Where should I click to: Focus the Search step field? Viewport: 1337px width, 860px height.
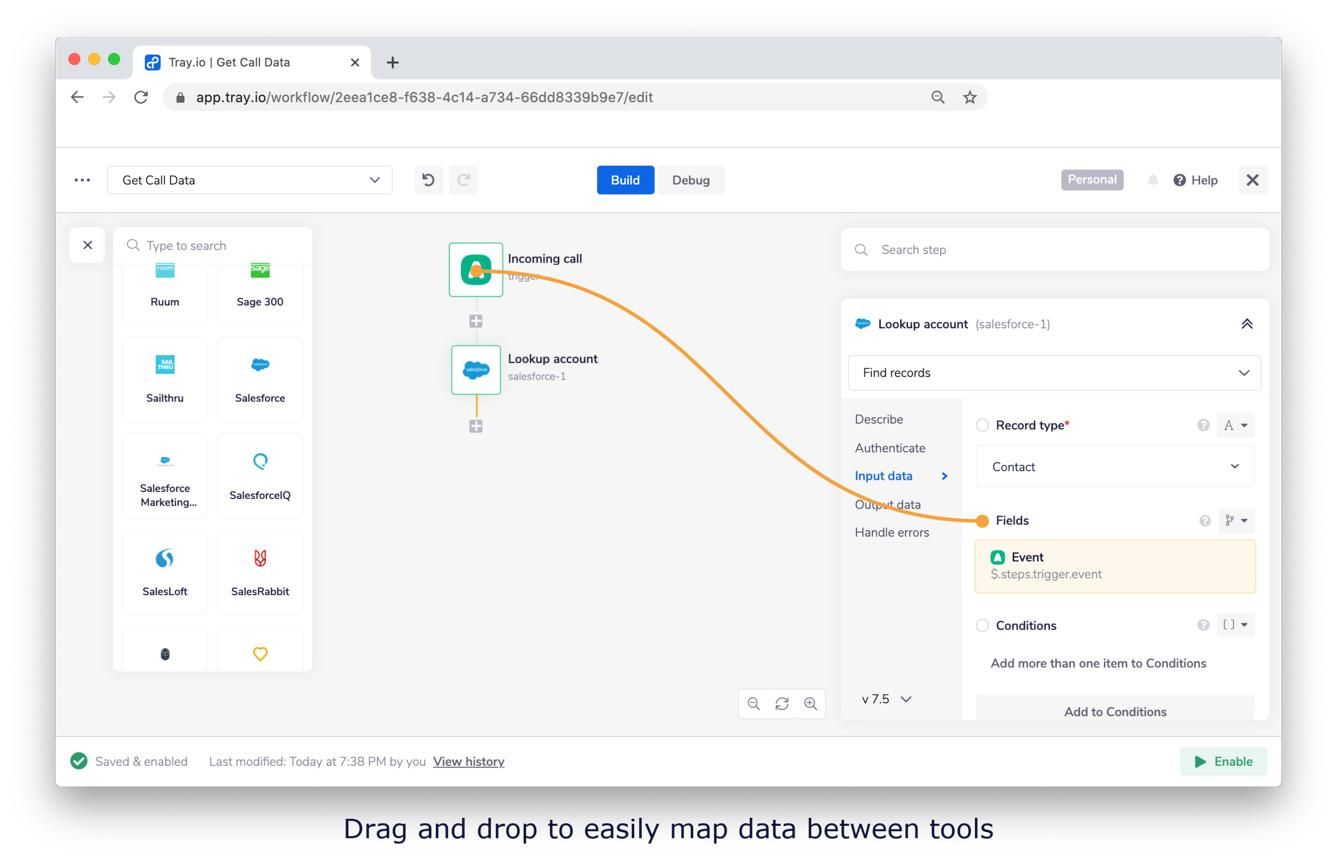1055,250
